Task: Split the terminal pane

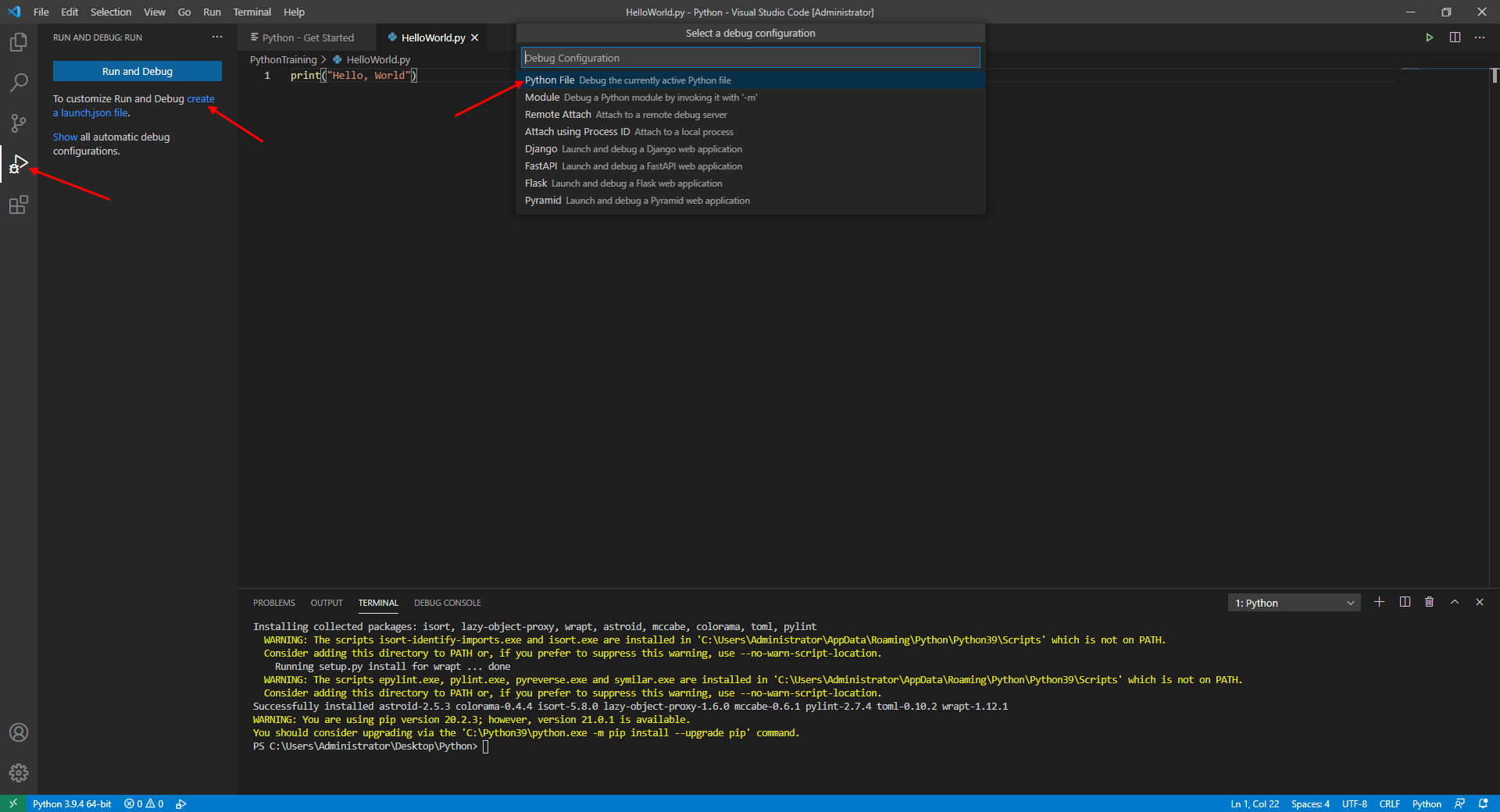Action: point(1405,602)
